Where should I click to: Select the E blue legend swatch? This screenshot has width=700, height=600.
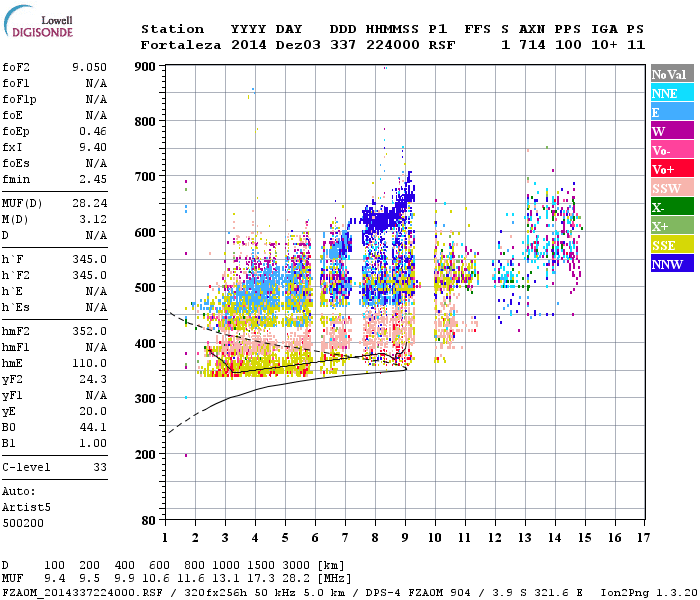pyautogui.click(x=672, y=112)
